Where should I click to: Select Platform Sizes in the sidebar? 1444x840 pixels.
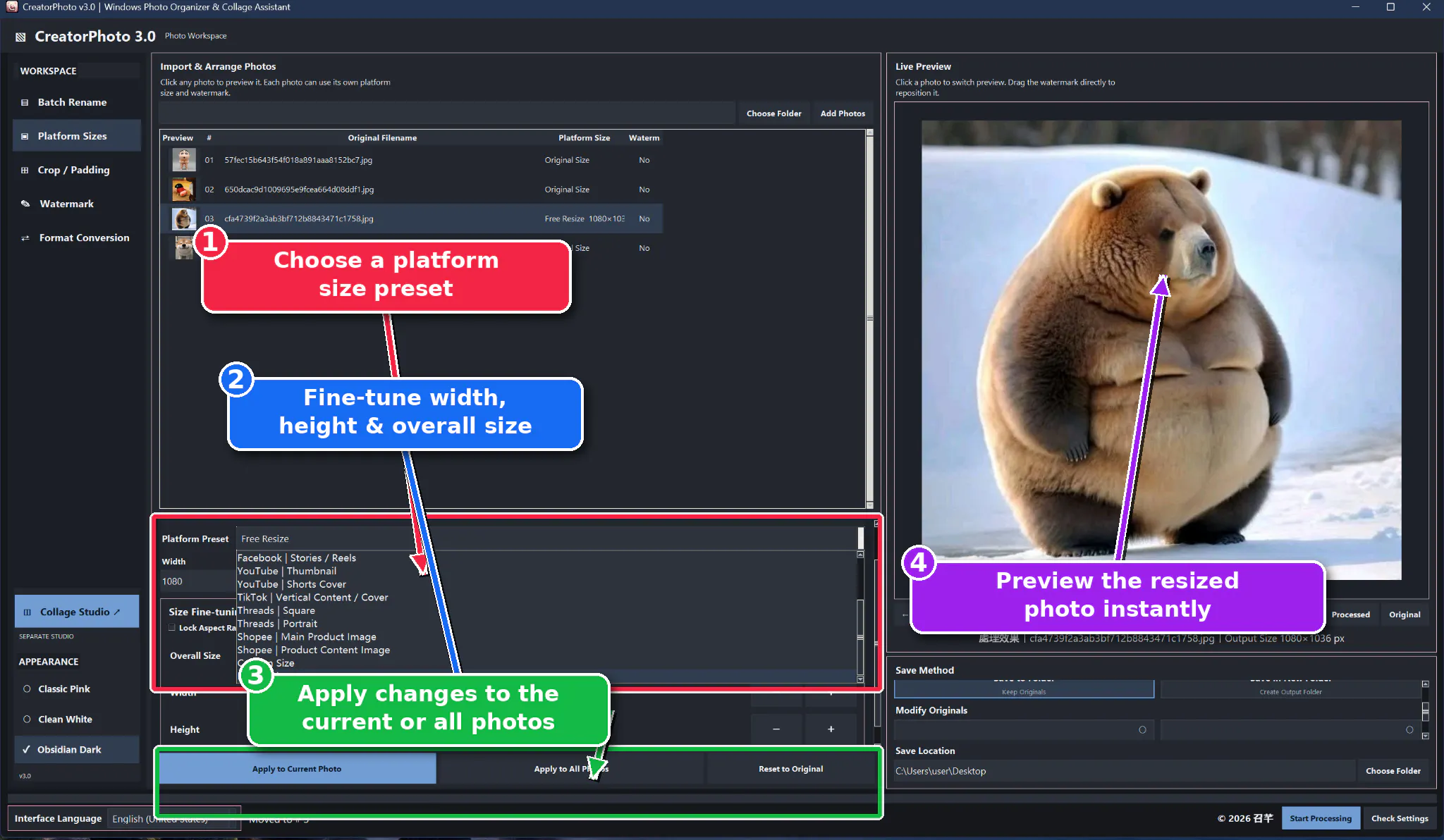[76, 136]
